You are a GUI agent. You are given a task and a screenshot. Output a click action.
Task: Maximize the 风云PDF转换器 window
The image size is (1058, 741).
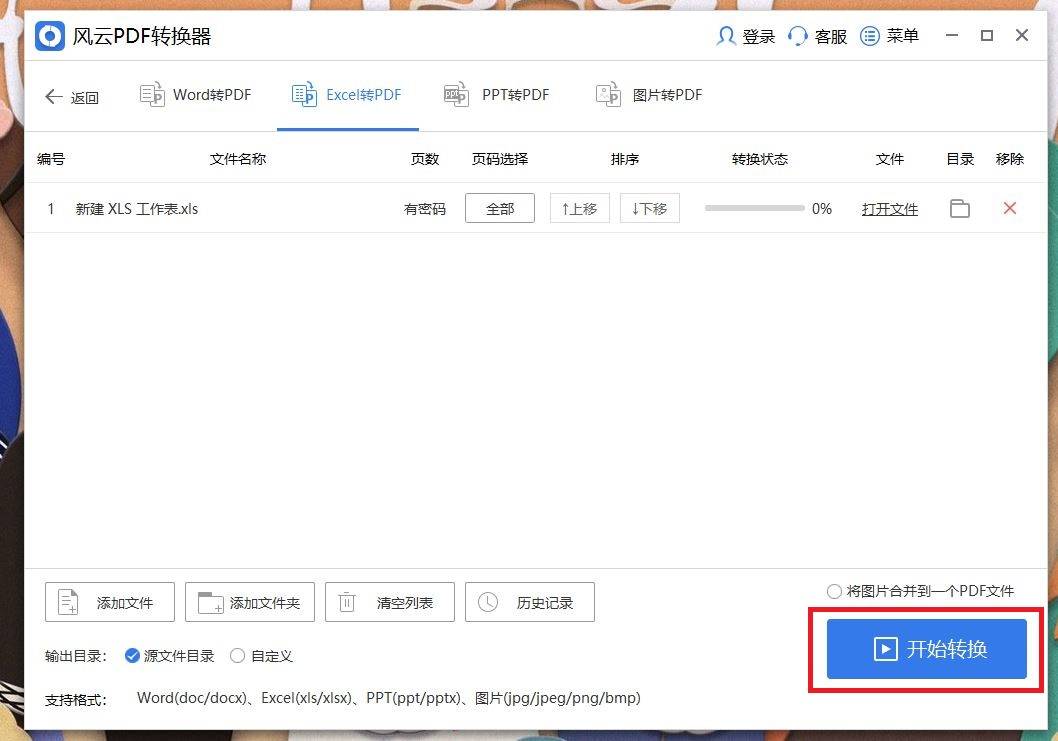[x=987, y=35]
